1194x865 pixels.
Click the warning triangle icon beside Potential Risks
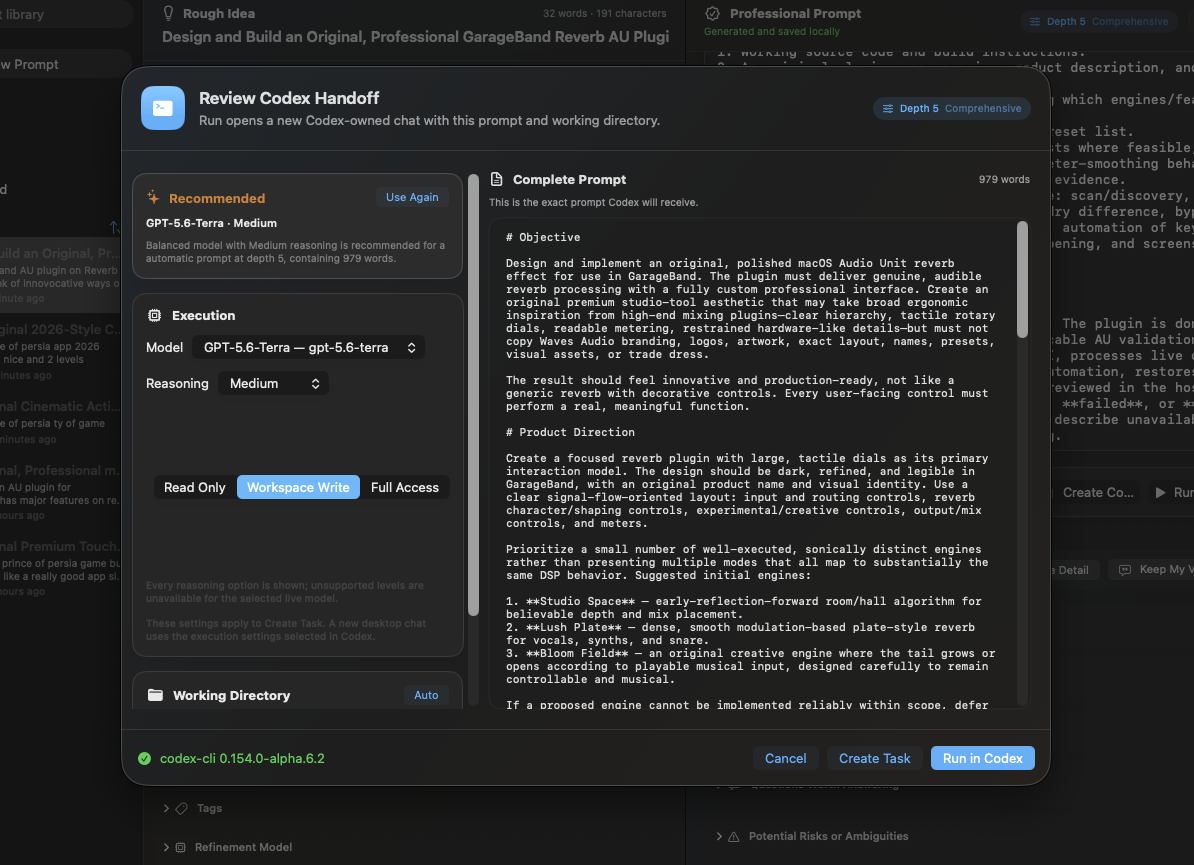[733, 836]
